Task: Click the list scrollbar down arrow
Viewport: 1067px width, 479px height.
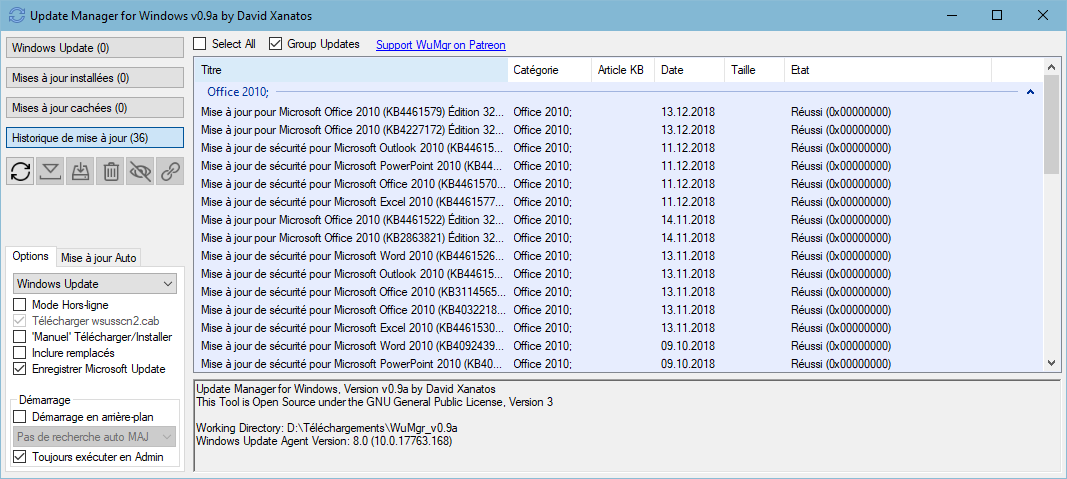Action: pyautogui.click(x=1051, y=363)
